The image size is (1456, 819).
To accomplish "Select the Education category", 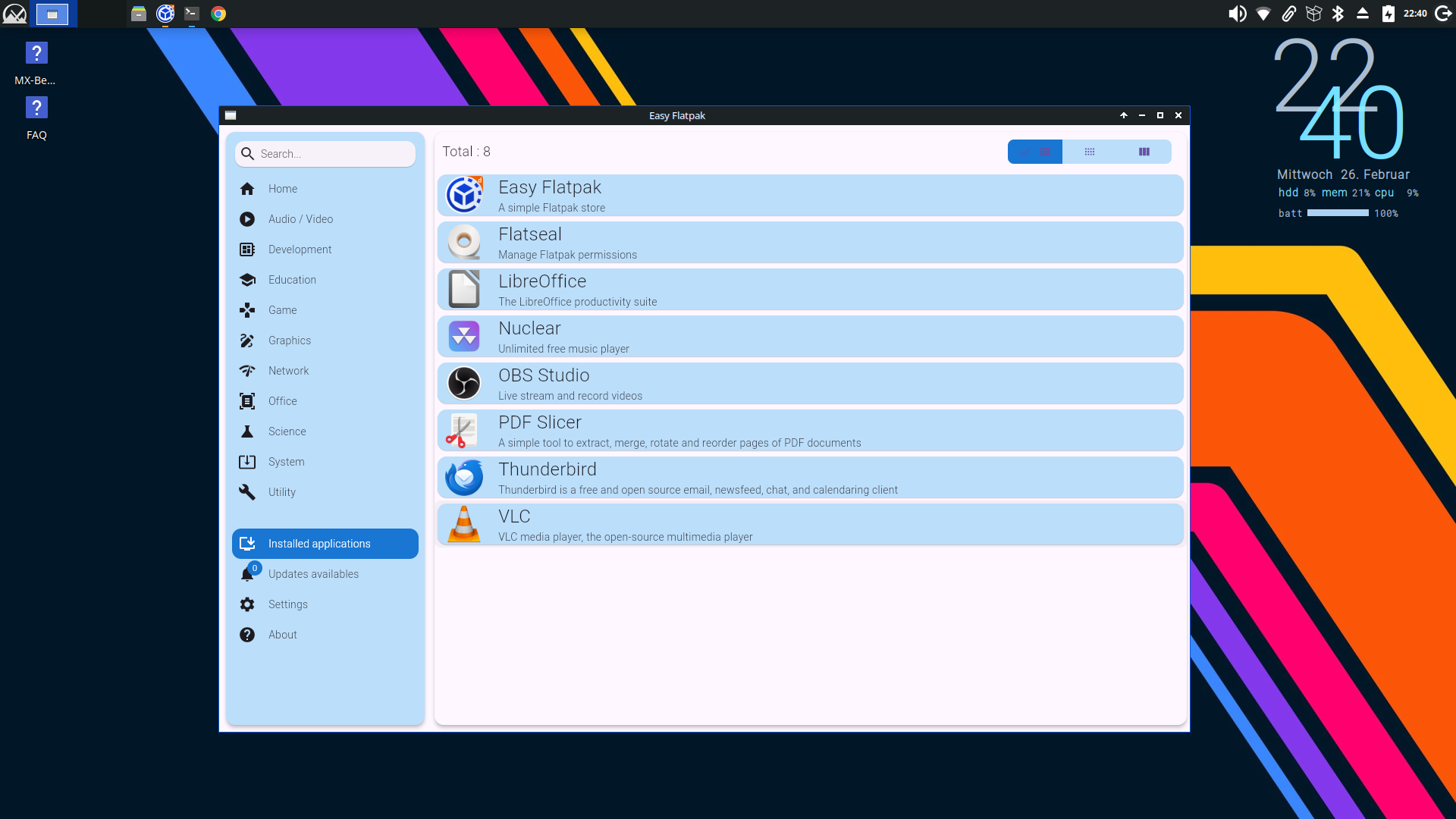I will [325, 280].
